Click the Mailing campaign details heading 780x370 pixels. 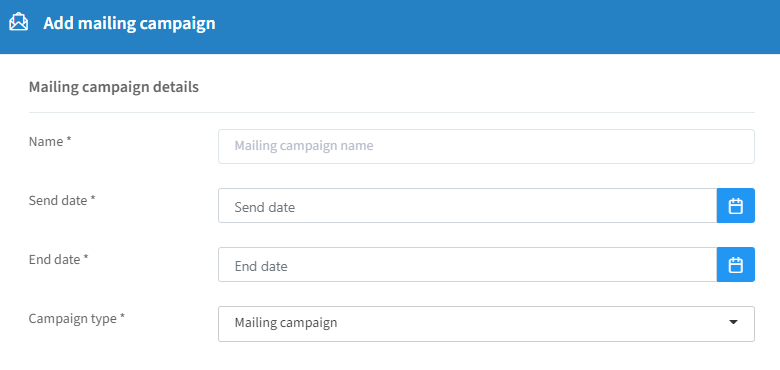114,87
